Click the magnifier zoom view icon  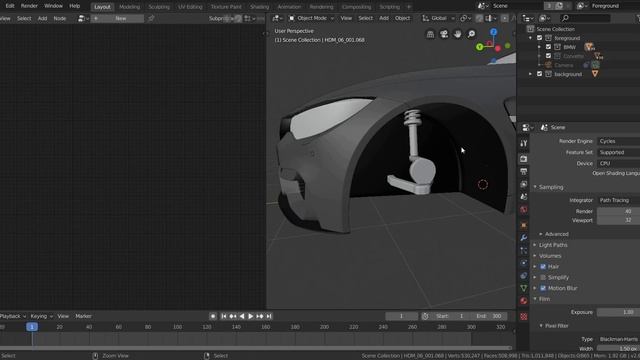pyautogui.click(x=471, y=34)
